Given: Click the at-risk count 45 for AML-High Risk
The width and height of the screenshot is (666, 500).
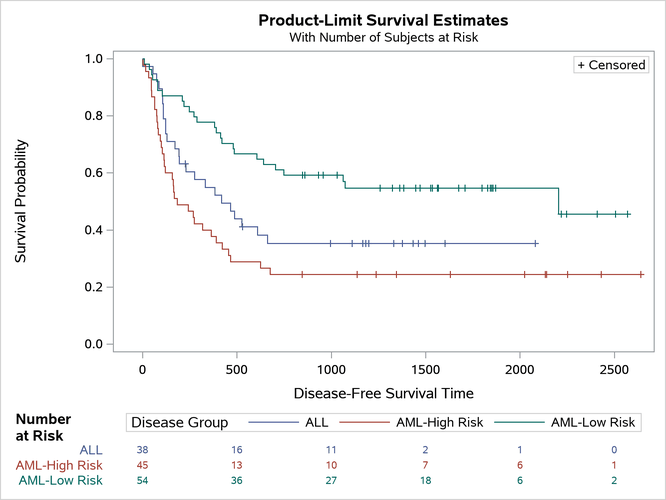Looking at the screenshot, I should (143, 465).
